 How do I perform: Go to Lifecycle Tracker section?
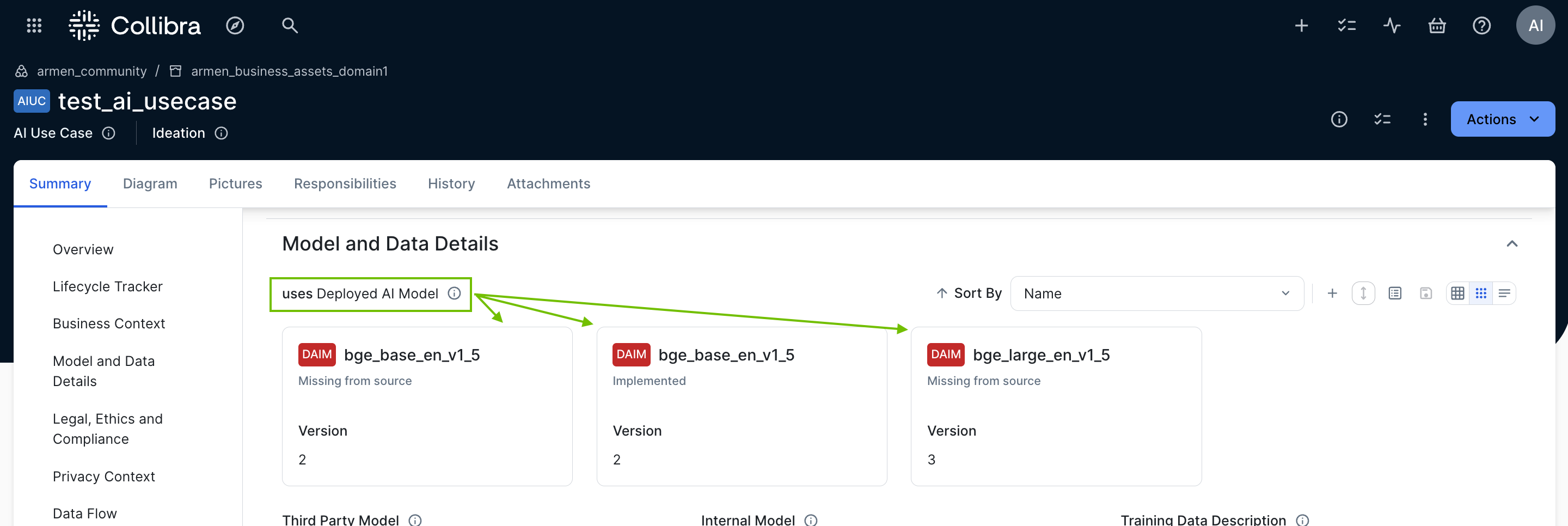(108, 287)
